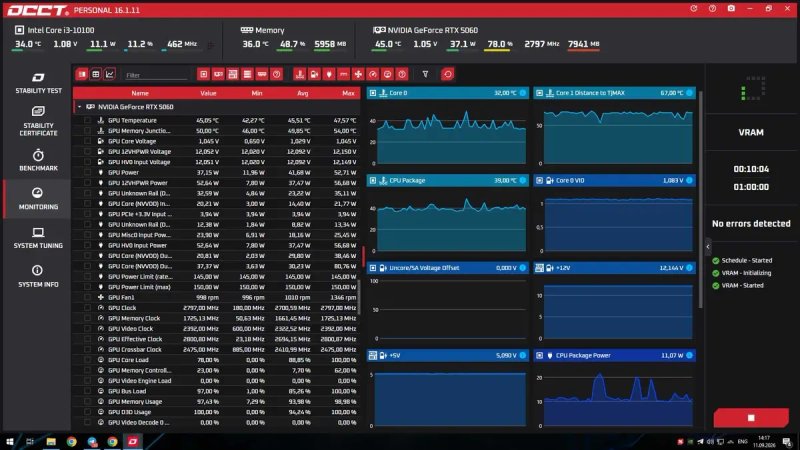Toggle CPU sensors filter icon
This screenshot has width=800, height=450.
[204, 74]
